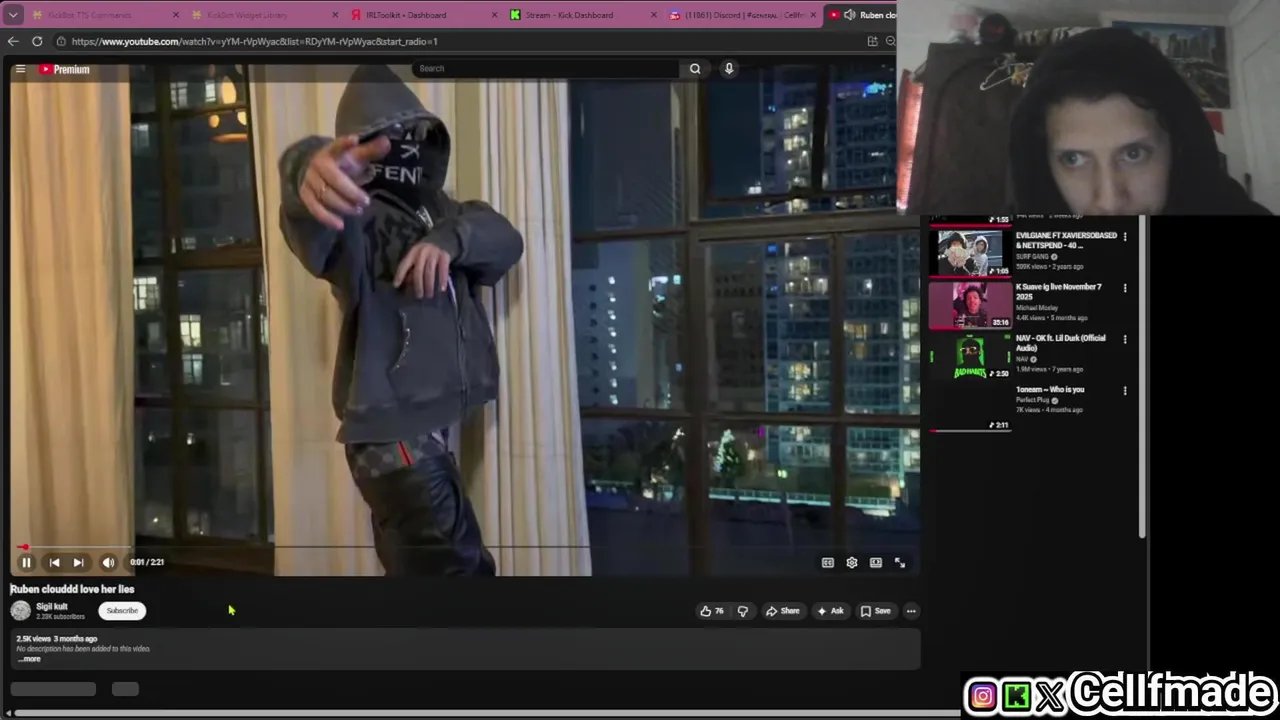Image resolution: width=1280 pixels, height=720 pixels.
Task: Open the SURF GANG channel link
Action: coord(1032,257)
